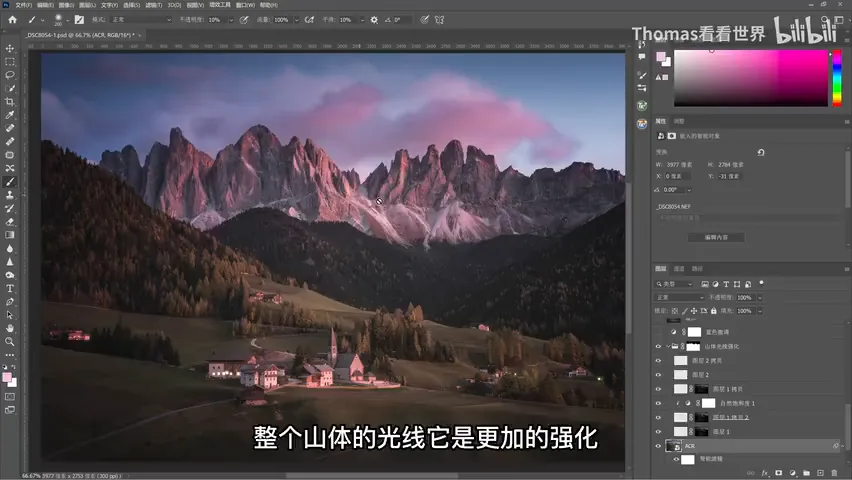852x480 pixels.
Task: Select the Crop tool
Action: pyautogui.click(x=10, y=102)
